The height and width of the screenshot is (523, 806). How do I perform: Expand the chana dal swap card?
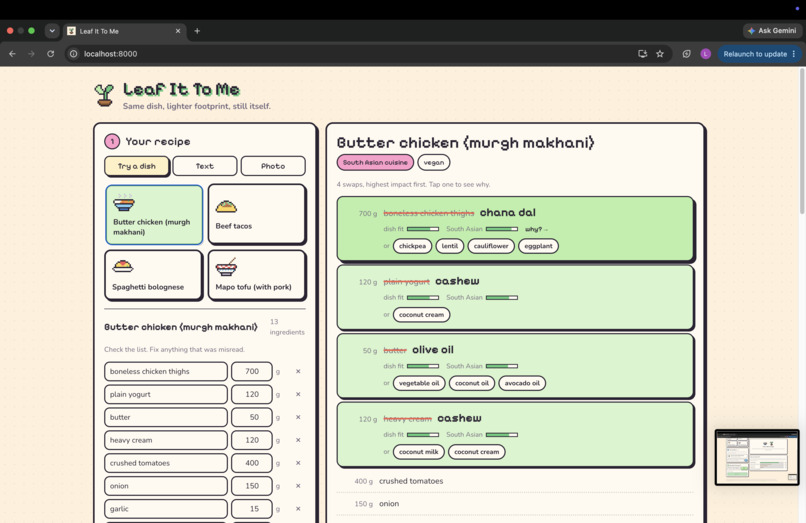point(516,228)
